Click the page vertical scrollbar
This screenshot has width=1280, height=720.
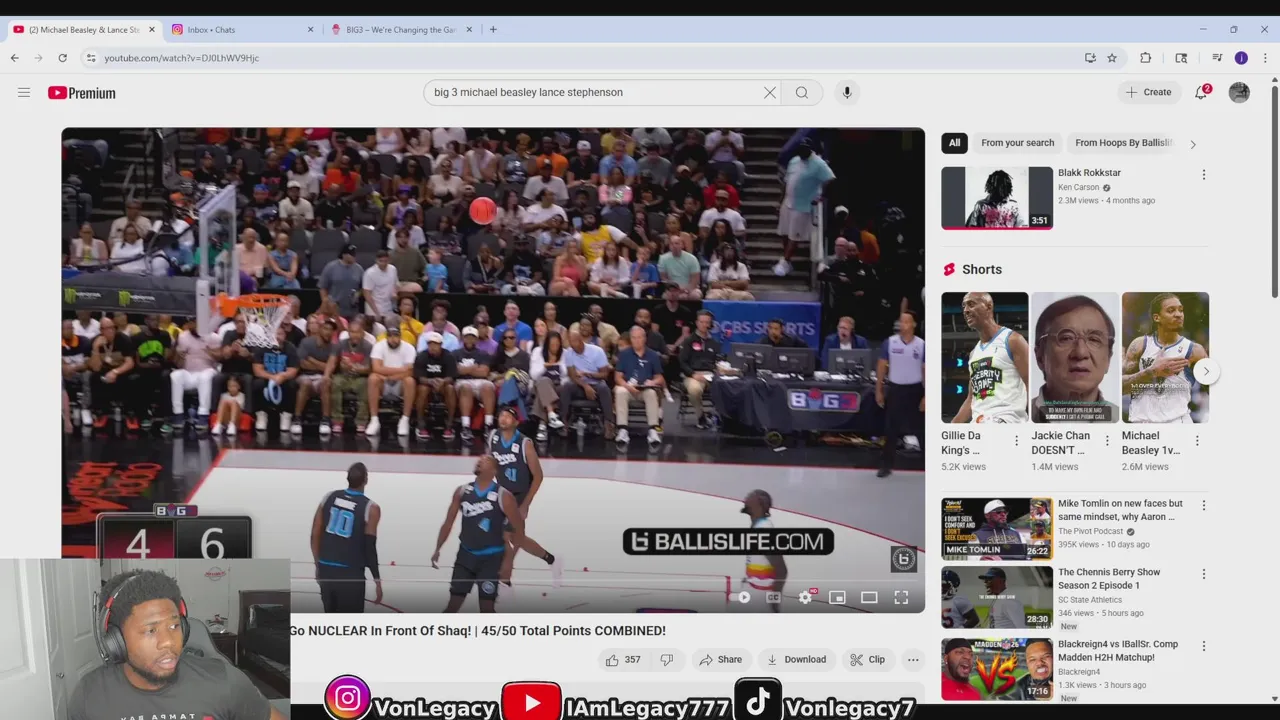tap(1274, 190)
